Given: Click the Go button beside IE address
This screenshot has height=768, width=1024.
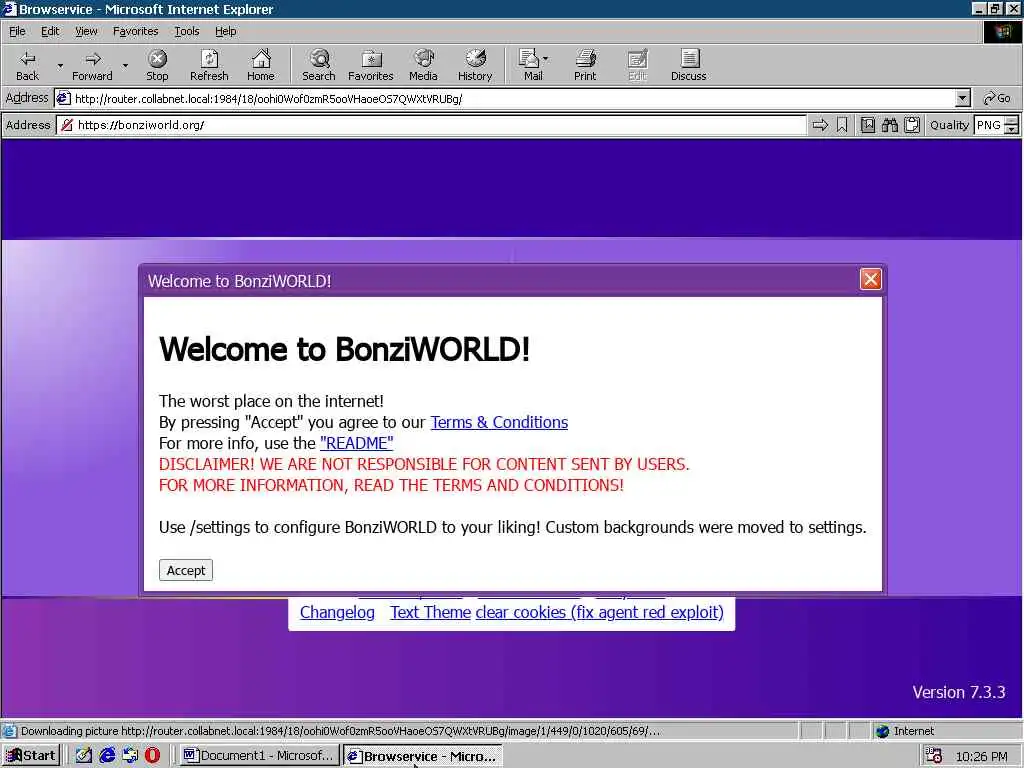Looking at the screenshot, I should [997, 99].
